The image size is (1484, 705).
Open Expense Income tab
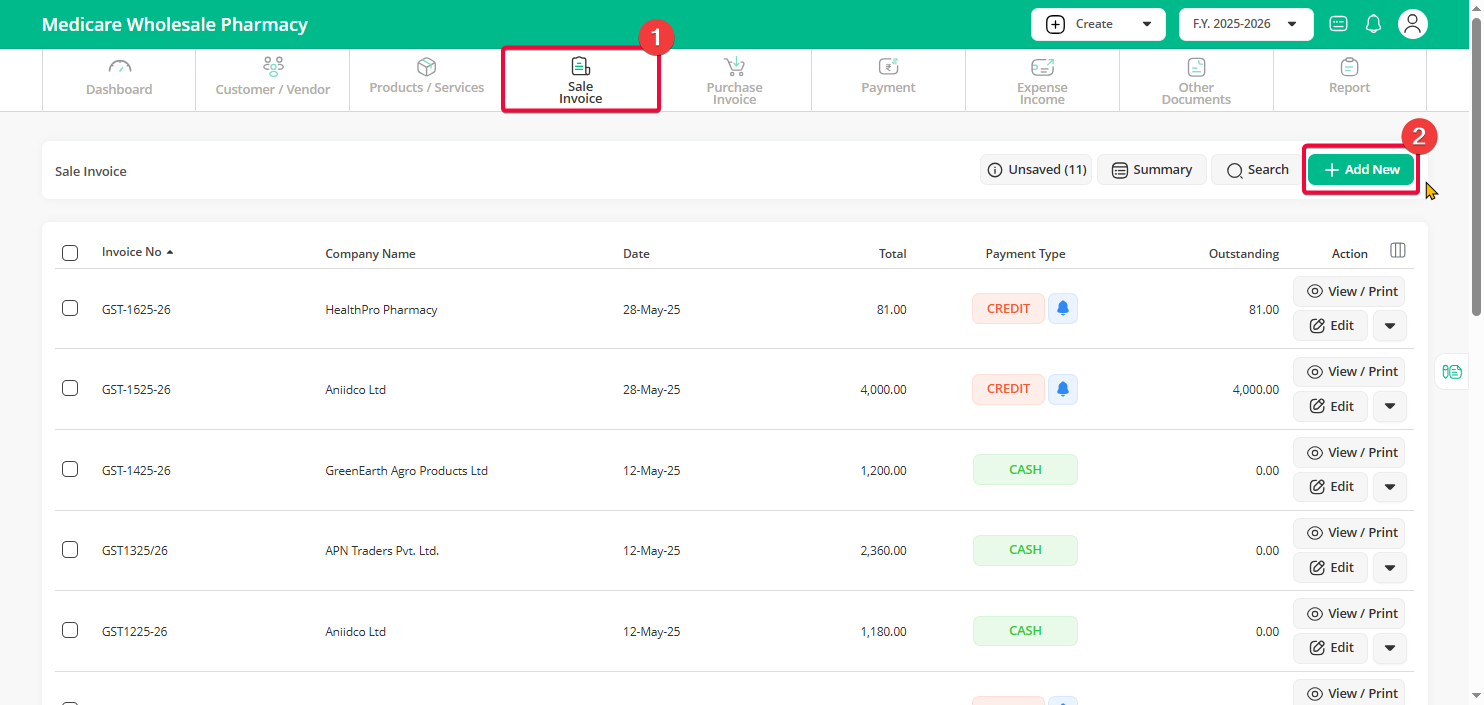[1042, 81]
